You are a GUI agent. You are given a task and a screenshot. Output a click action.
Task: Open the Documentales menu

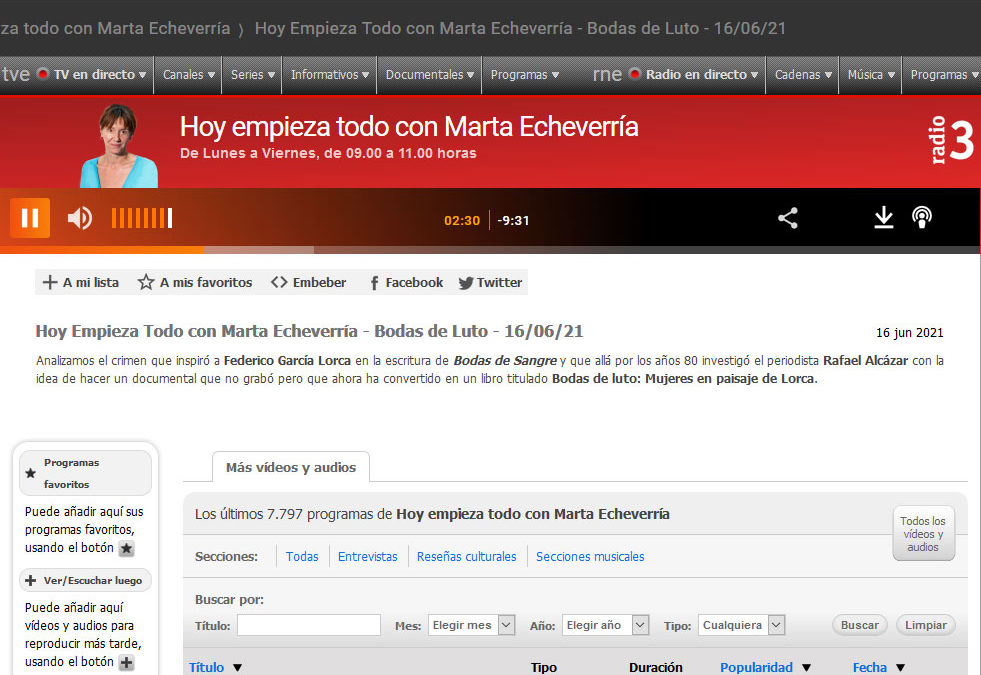(429, 75)
